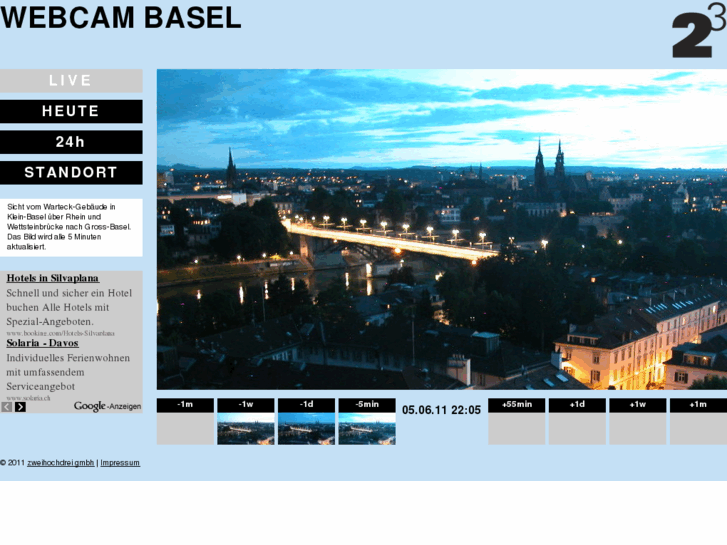Click the main Basel webcam image
The image size is (727, 545).
click(x=442, y=229)
